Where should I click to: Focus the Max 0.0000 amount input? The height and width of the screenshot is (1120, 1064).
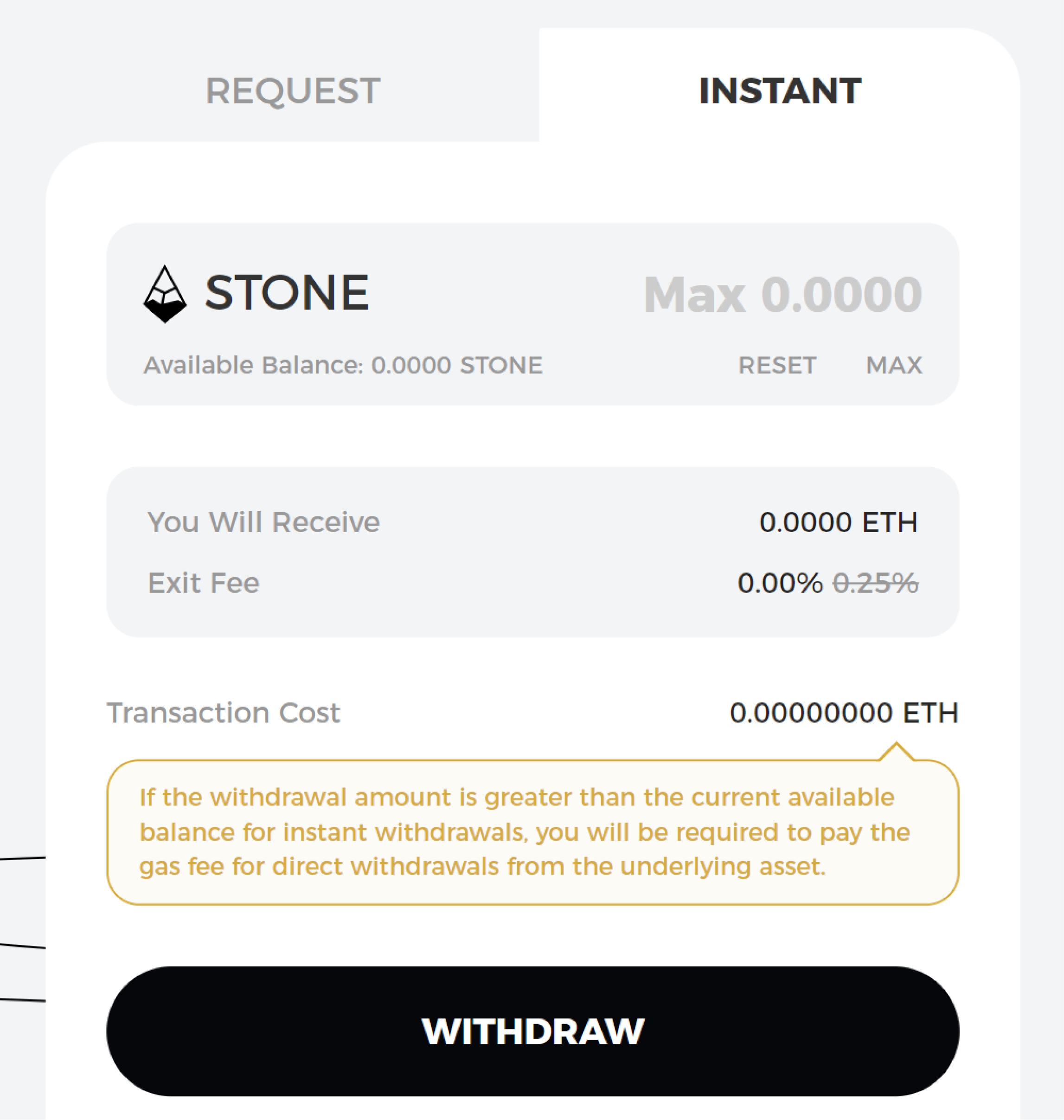[x=782, y=295]
